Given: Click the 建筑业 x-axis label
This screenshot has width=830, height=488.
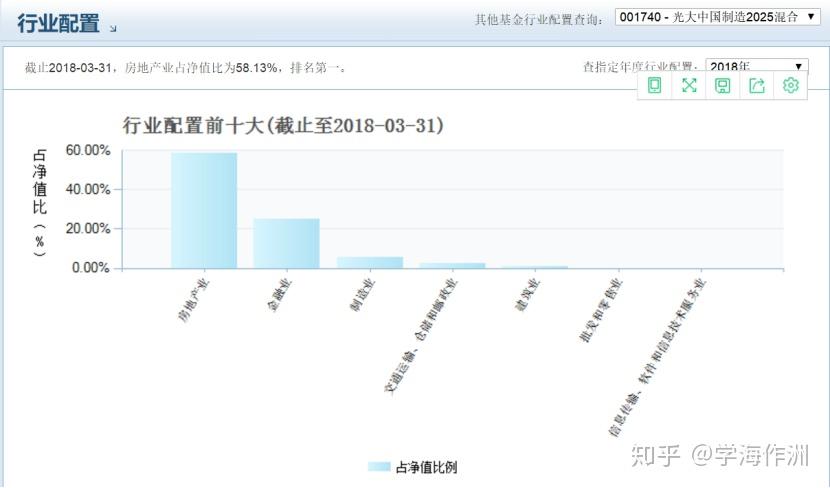Looking at the screenshot, I should click(528, 295).
